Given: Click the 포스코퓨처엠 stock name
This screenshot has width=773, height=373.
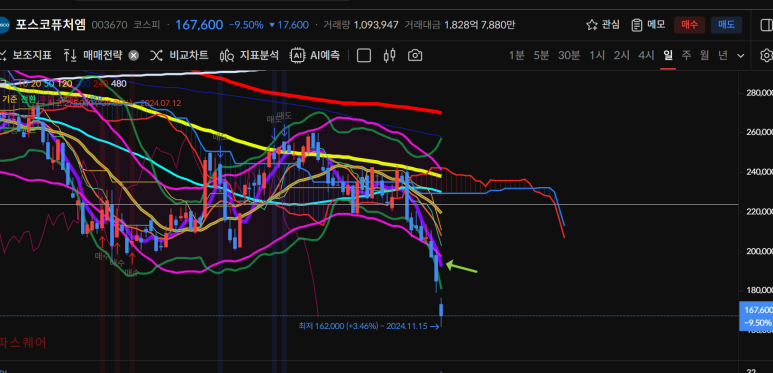Looking at the screenshot, I should click(x=51, y=25).
